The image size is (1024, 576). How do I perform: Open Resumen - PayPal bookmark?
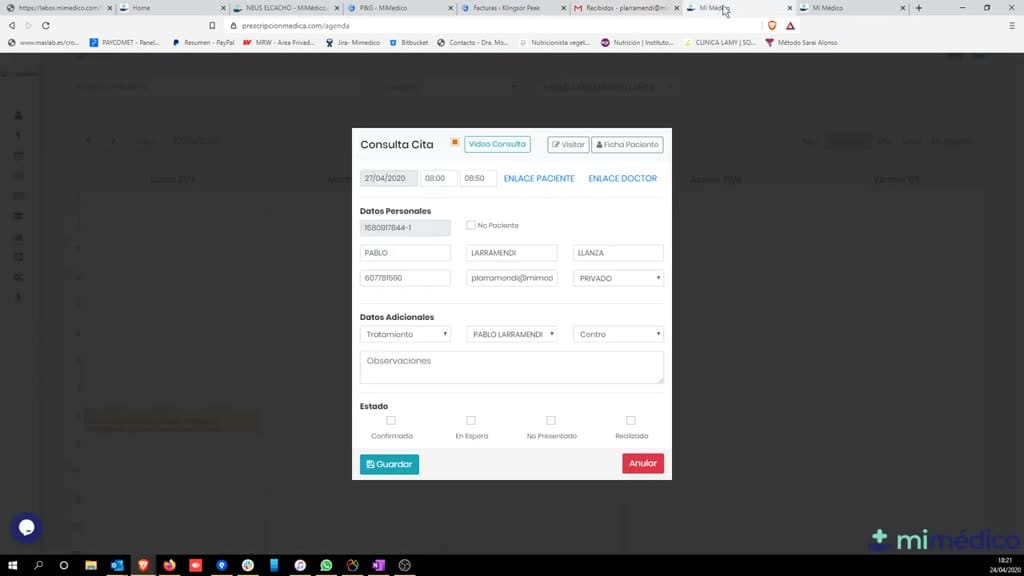tap(202, 42)
